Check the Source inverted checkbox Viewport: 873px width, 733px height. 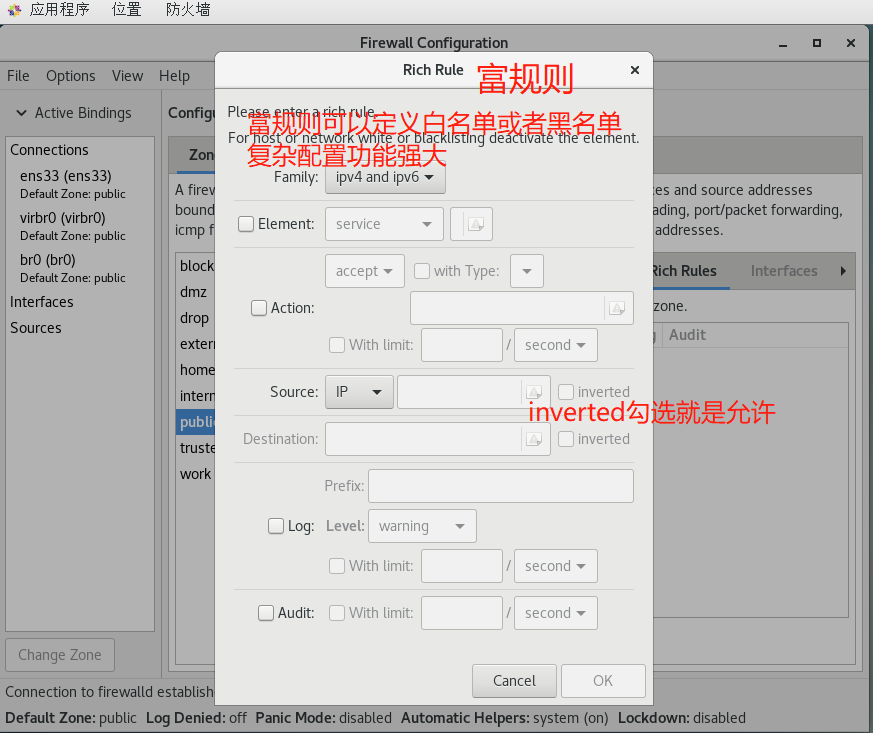click(x=566, y=392)
